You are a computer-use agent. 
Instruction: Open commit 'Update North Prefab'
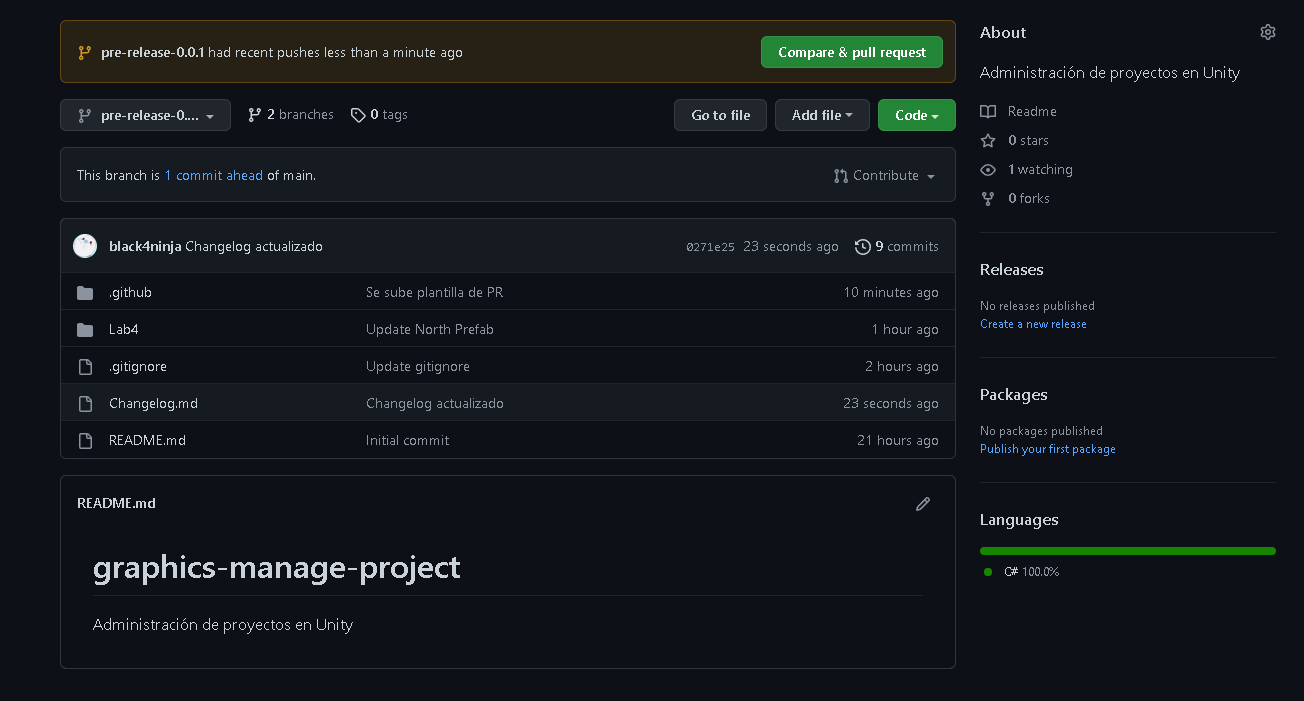(430, 330)
